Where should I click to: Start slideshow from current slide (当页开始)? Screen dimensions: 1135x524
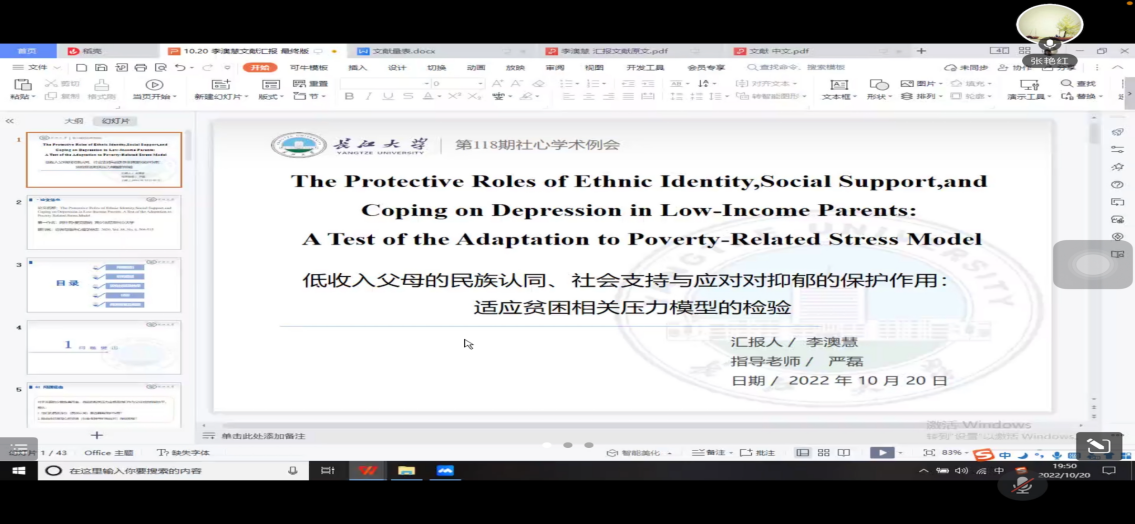[x=154, y=87]
